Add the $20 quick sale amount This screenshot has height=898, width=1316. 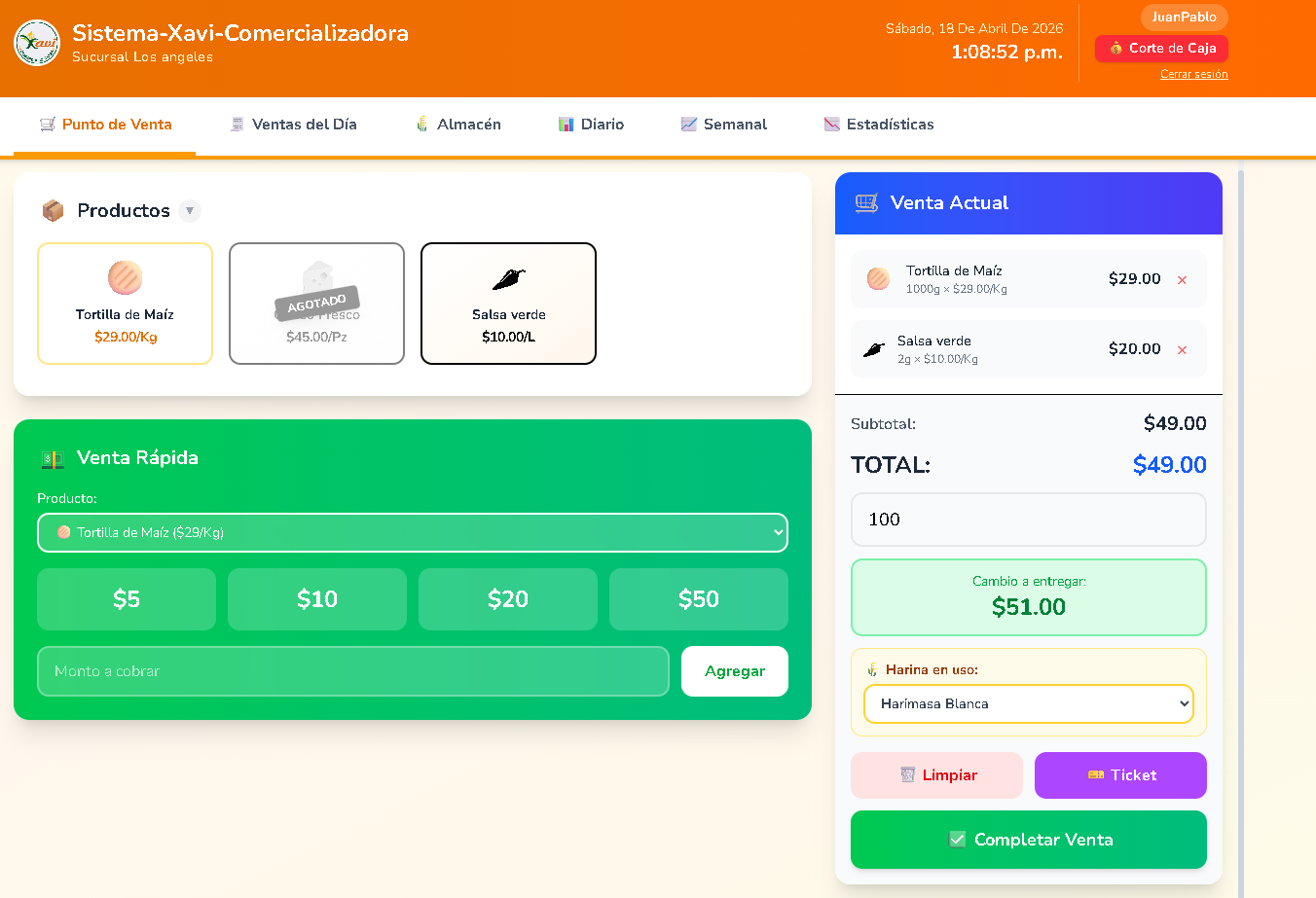[x=508, y=599]
